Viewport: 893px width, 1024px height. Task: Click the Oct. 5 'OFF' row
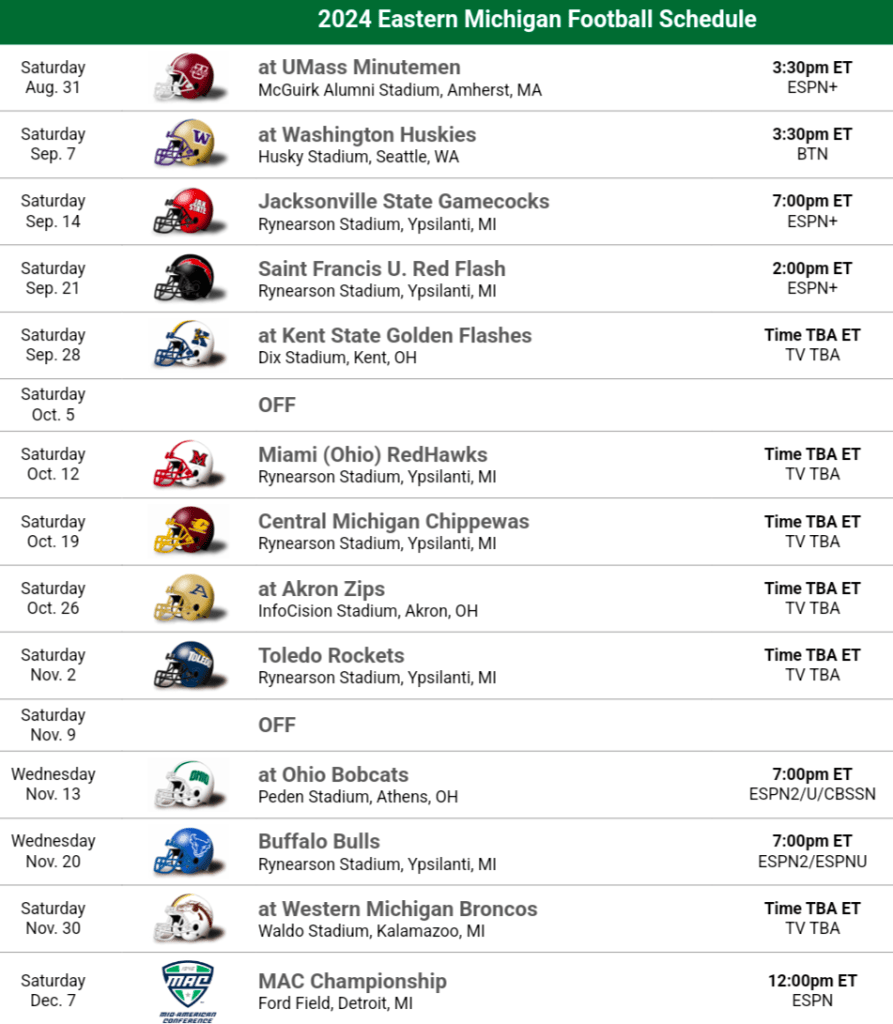pos(277,405)
